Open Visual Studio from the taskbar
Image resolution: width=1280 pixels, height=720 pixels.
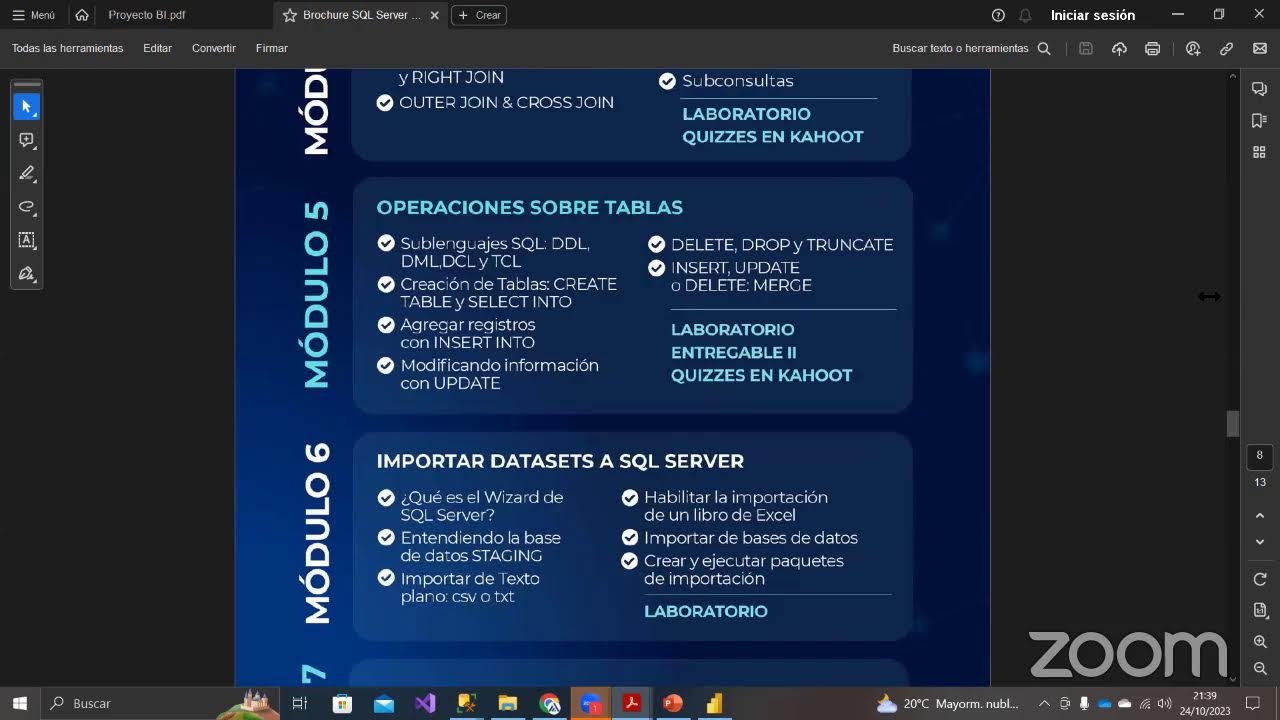click(425, 703)
